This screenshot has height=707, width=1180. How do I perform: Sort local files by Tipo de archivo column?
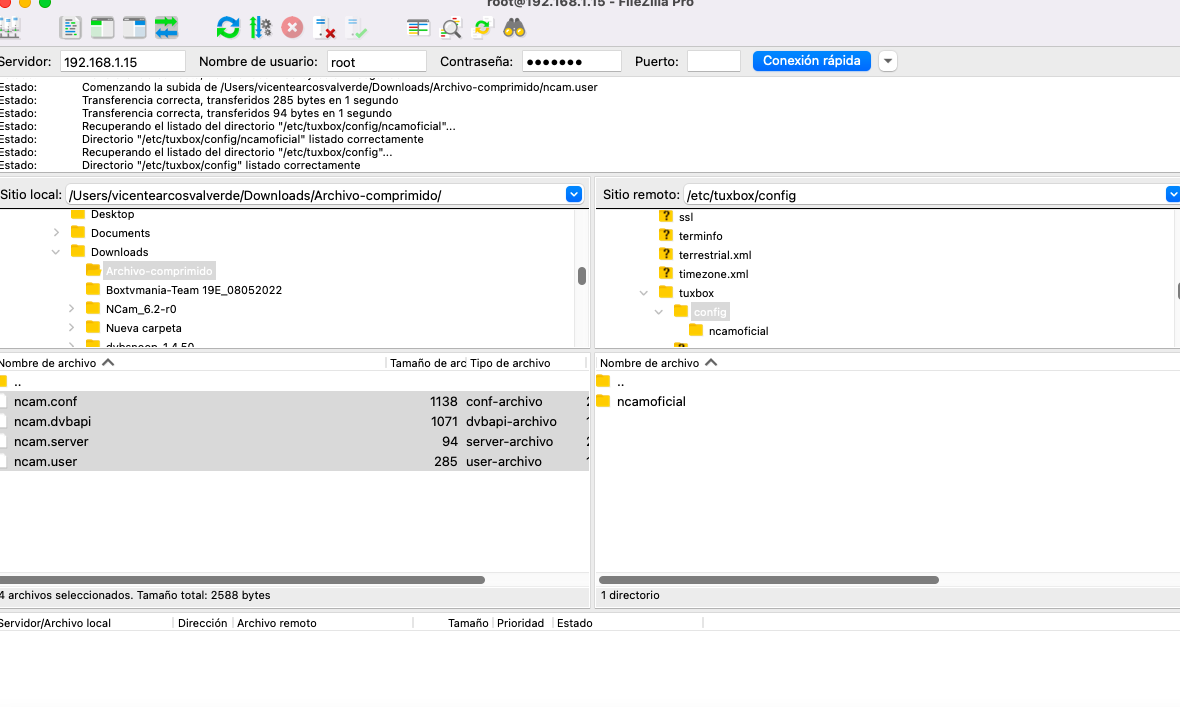pyautogui.click(x=510, y=363)
